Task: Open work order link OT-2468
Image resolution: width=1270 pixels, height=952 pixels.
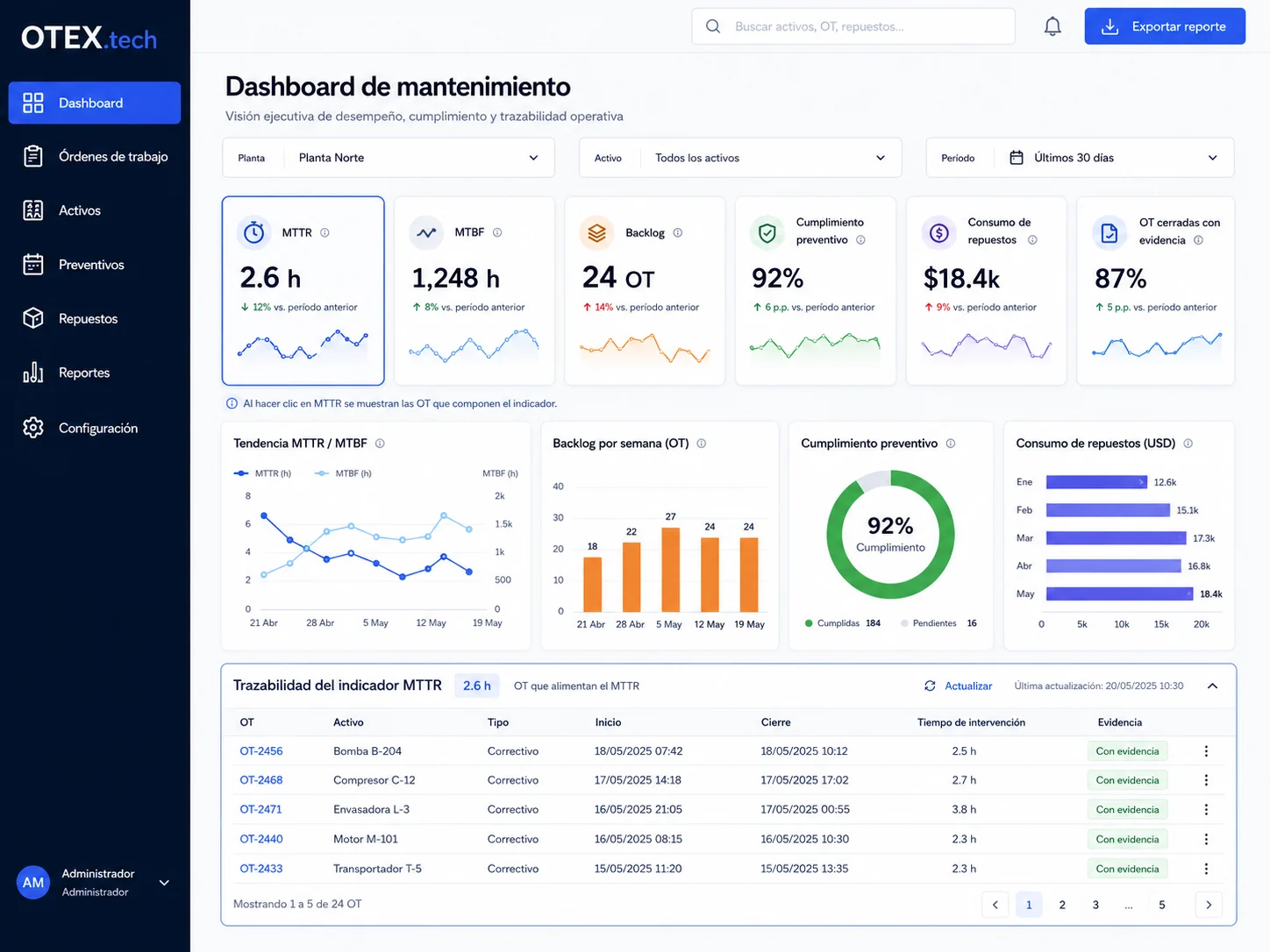Action: (261, 780)
